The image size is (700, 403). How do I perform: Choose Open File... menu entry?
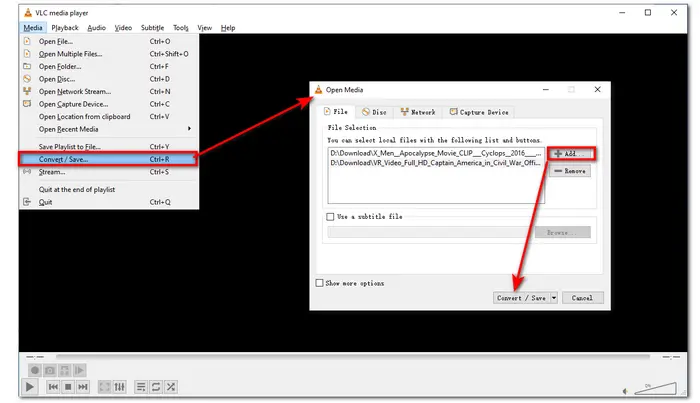pos(109,41)
